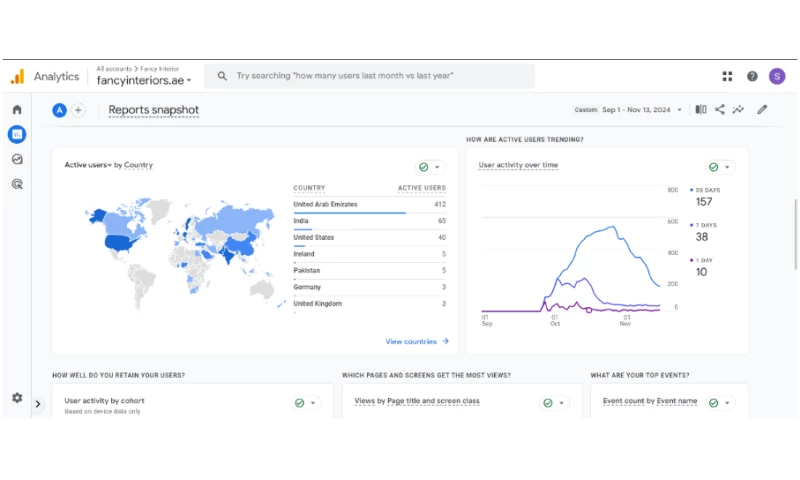The width and height of the screenshot is (800, 480).
Task: Open User activity over time status dropdown
Action: 719,167
